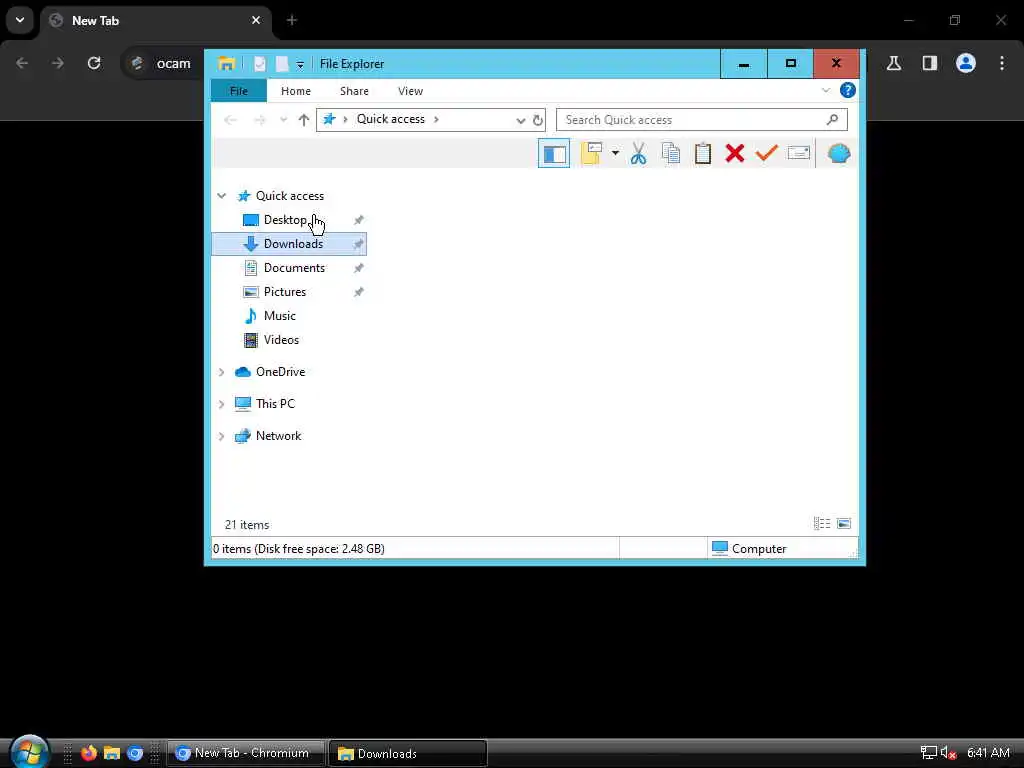Viewport: 1024px width, 768px height.
Task: Switch to Large icons view layout
Action: coord(844,524)
